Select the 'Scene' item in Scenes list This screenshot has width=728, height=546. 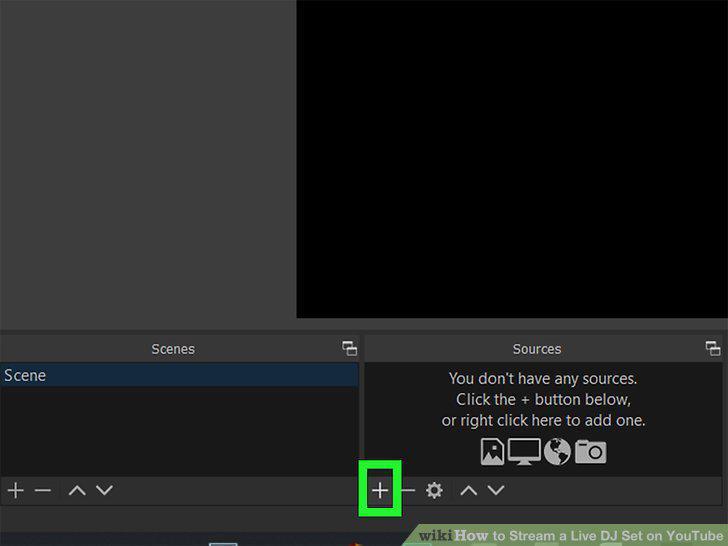pos(179,375)
